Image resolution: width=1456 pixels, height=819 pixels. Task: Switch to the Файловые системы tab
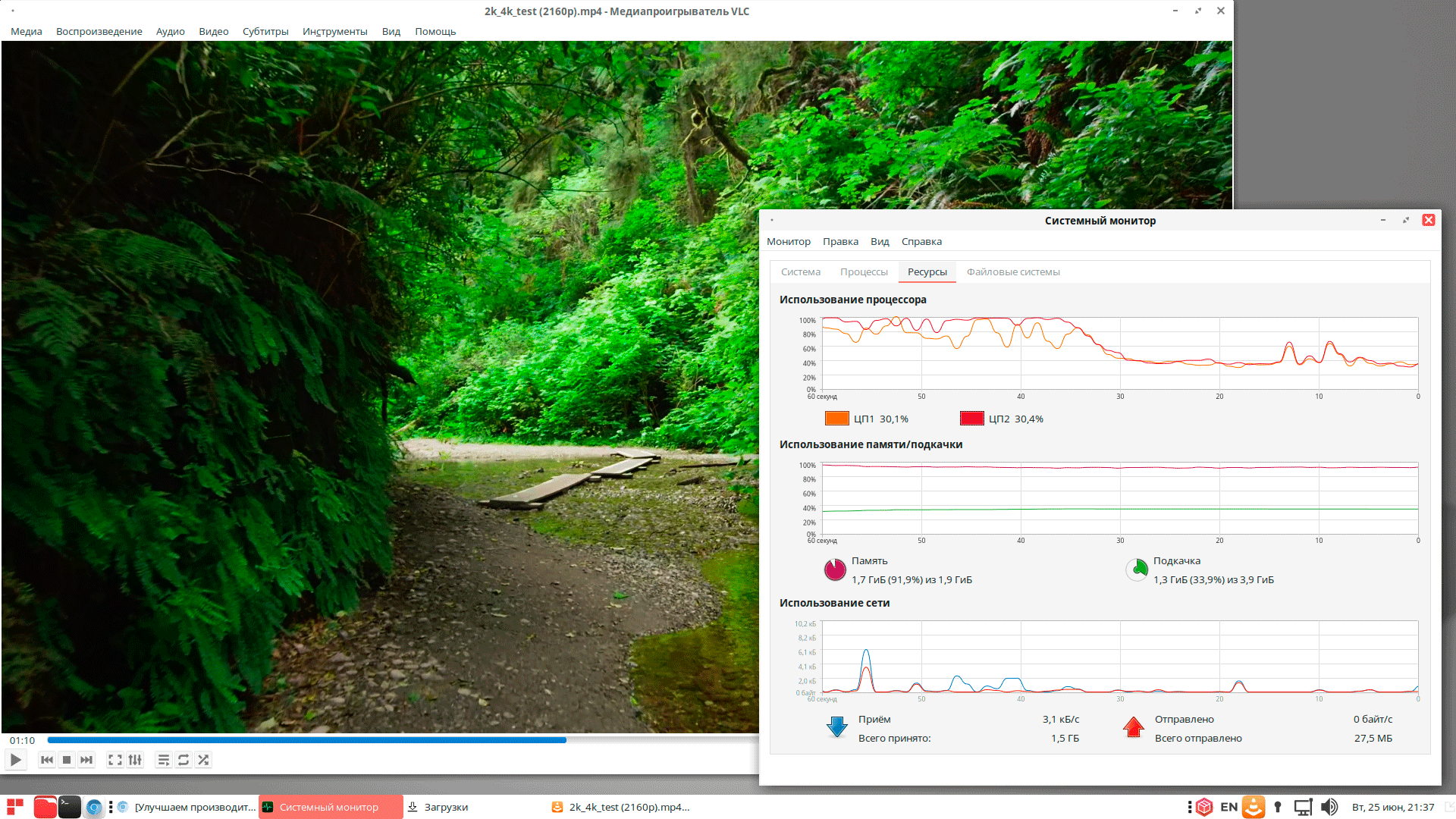click(x=1013, y=271)
